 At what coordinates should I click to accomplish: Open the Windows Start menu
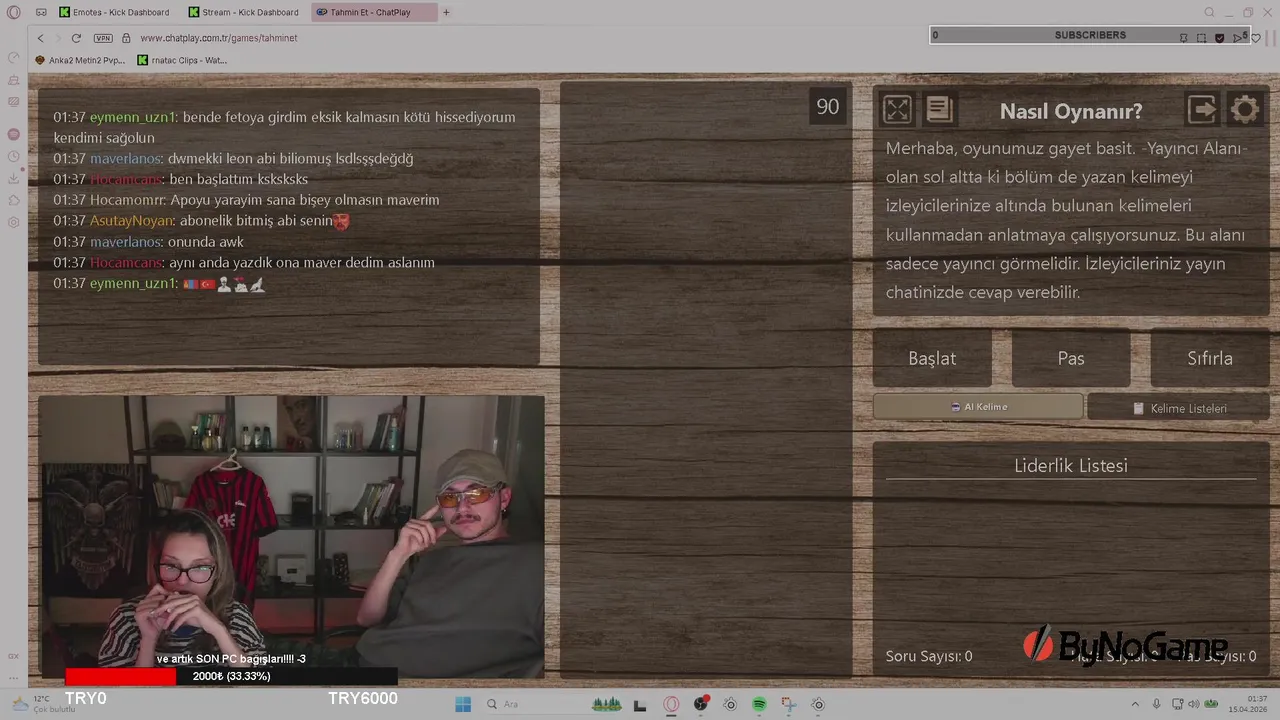[x=463, y=704]
